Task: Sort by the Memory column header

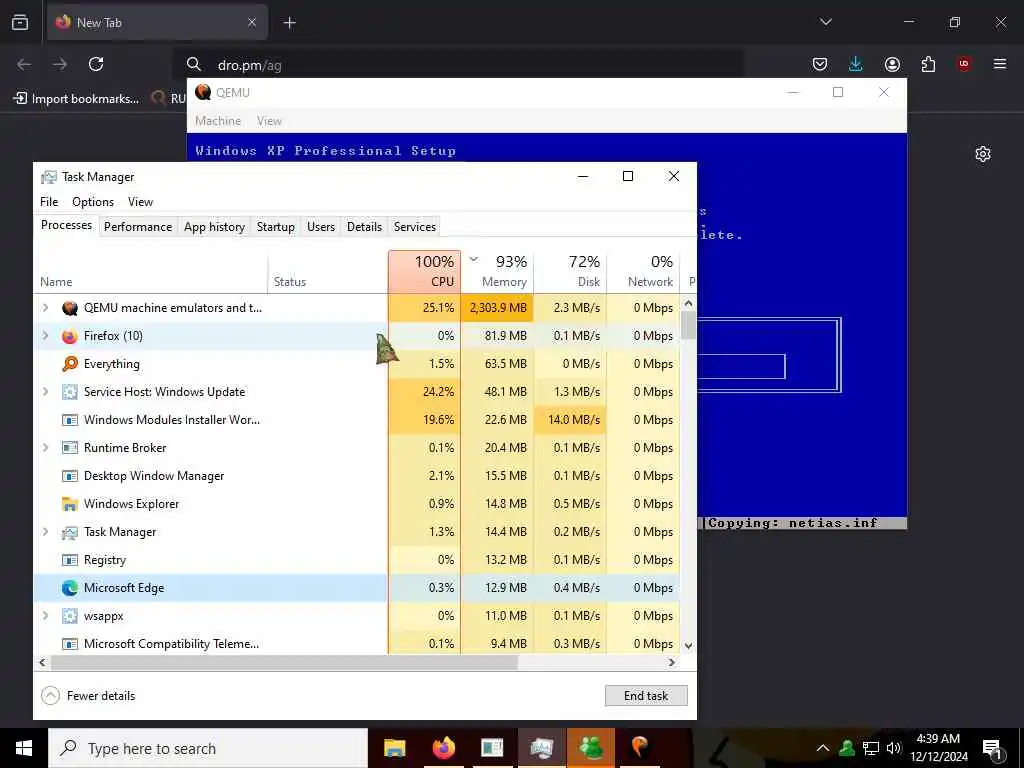Action: point(498,271)
